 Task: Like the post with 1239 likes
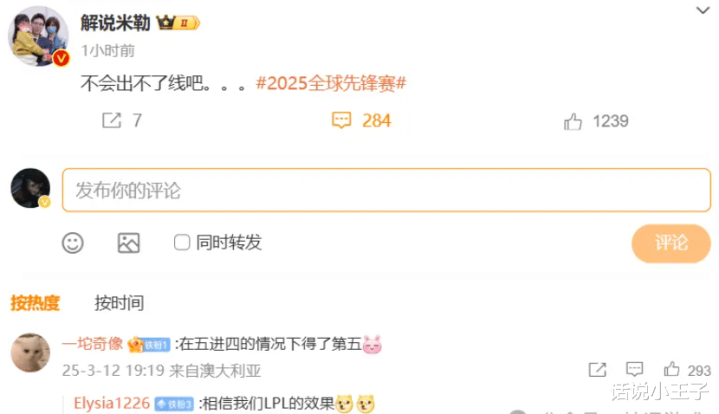click(x=573, y=121)
